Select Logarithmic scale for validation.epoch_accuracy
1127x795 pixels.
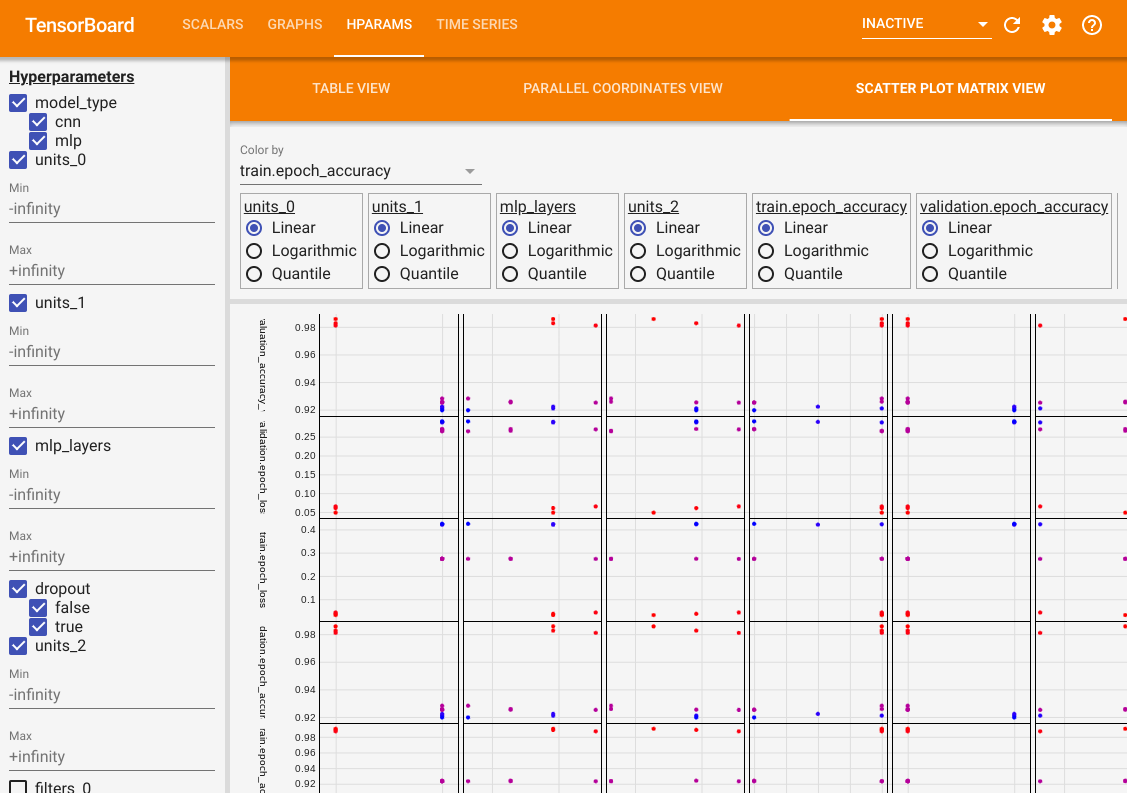point(929,251)
